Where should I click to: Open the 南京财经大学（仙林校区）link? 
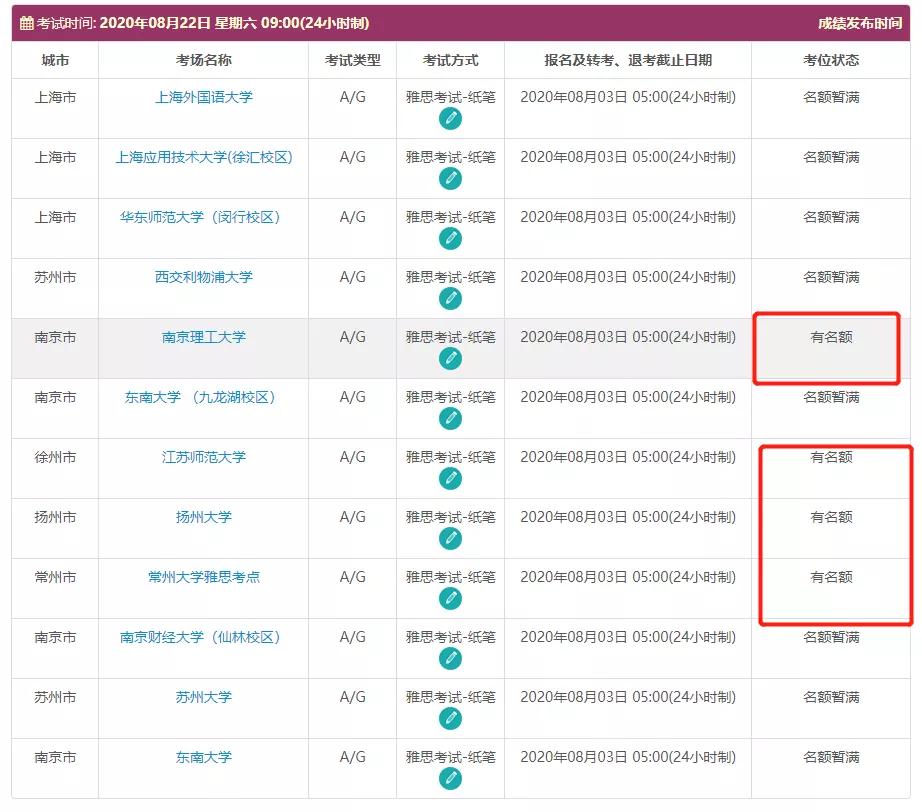tap(200, 637)
